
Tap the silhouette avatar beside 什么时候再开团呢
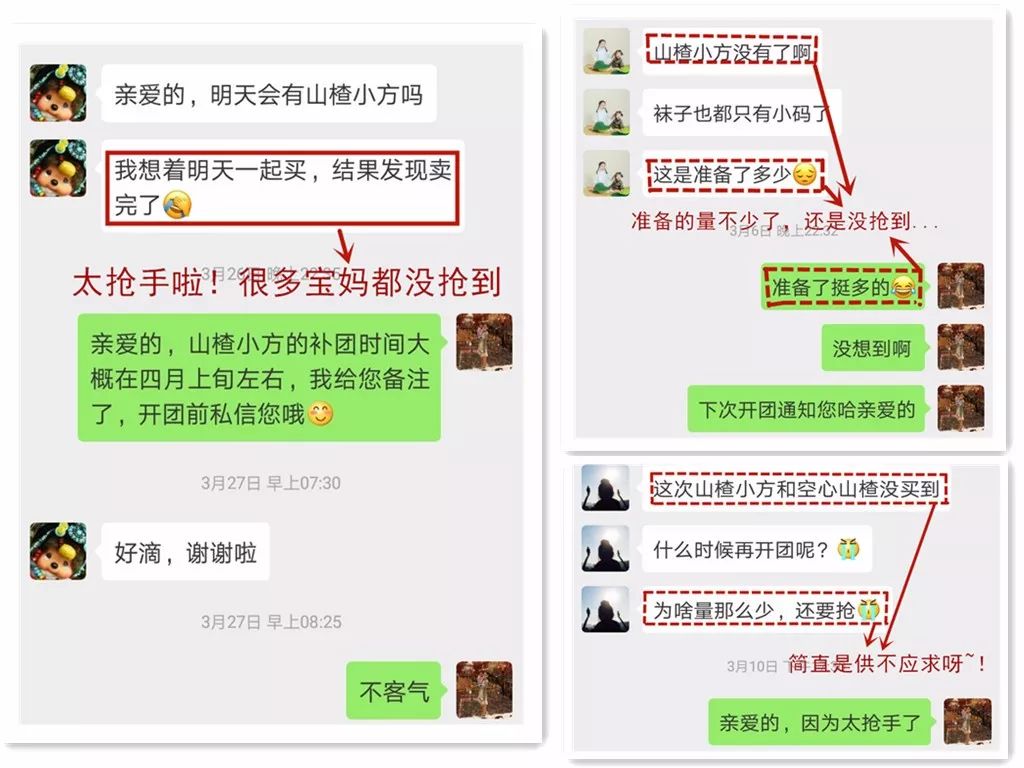click(605, 549)
